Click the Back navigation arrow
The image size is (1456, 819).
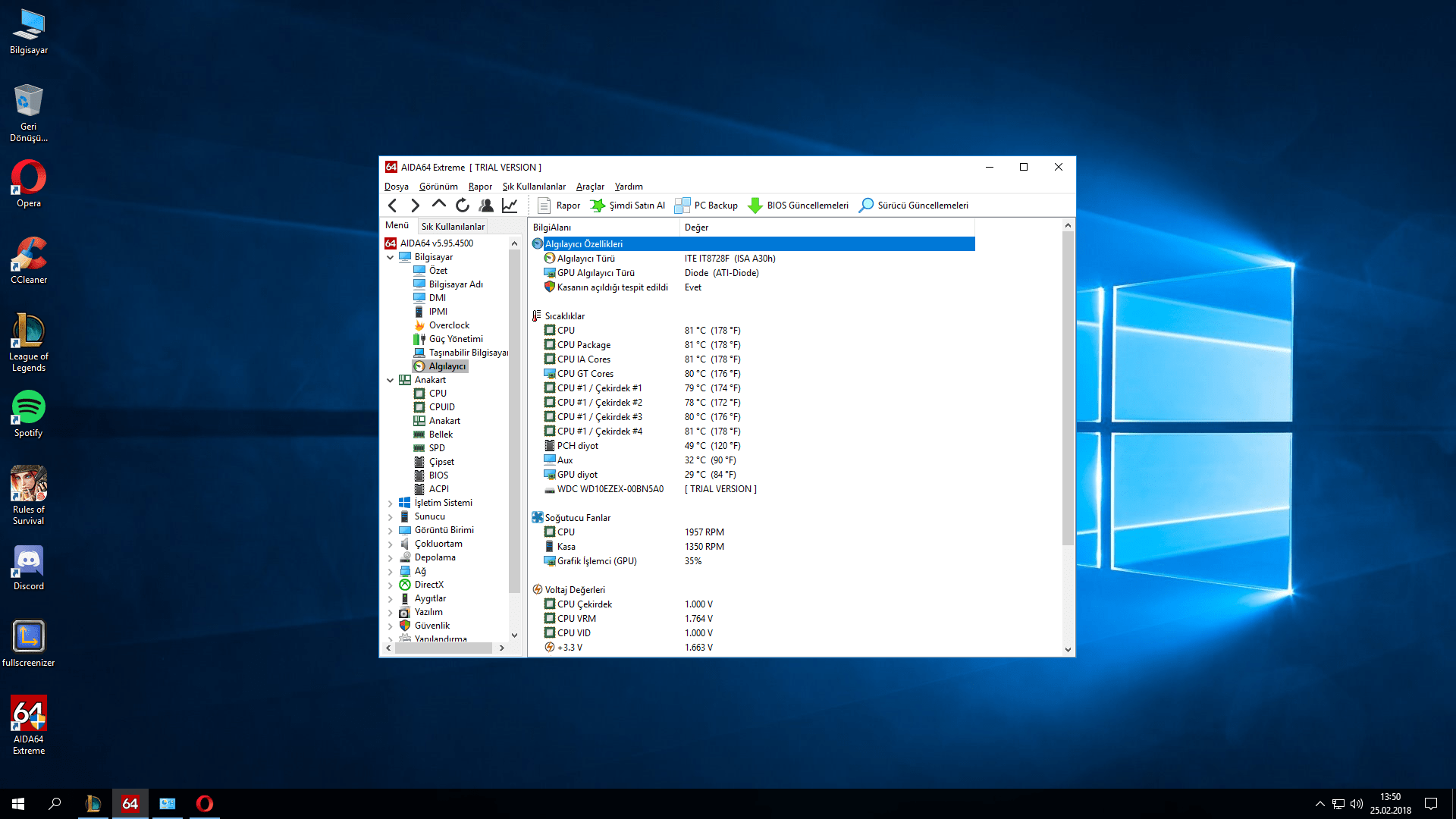tap(392, 206)
